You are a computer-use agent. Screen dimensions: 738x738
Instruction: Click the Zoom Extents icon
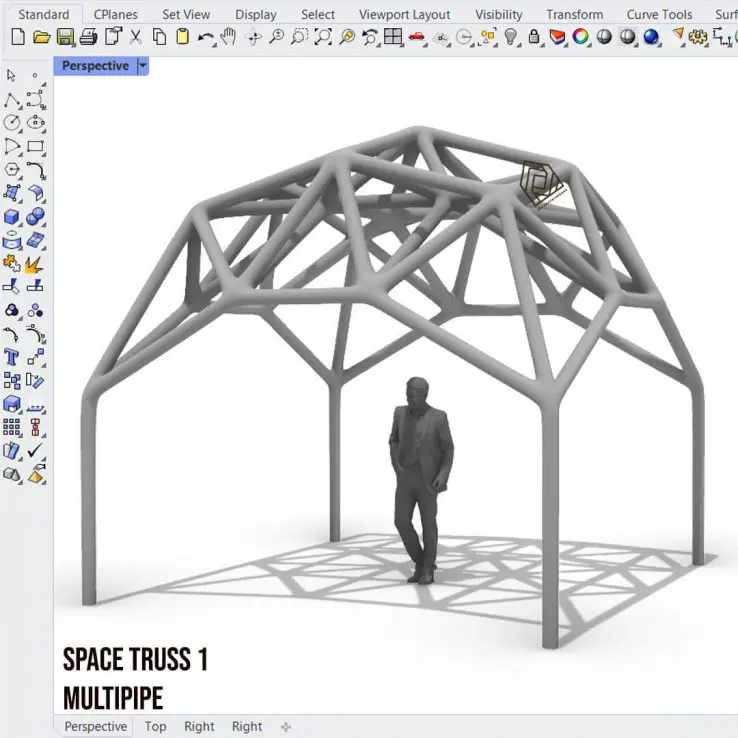click(323, 37)
